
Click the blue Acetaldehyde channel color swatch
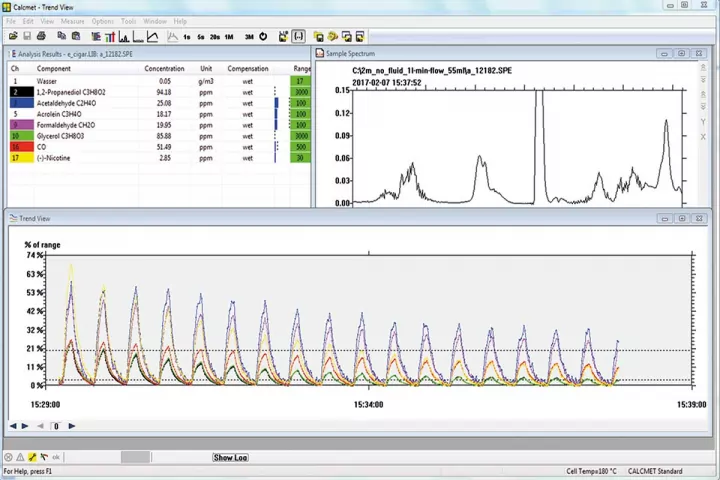[20, 103]
